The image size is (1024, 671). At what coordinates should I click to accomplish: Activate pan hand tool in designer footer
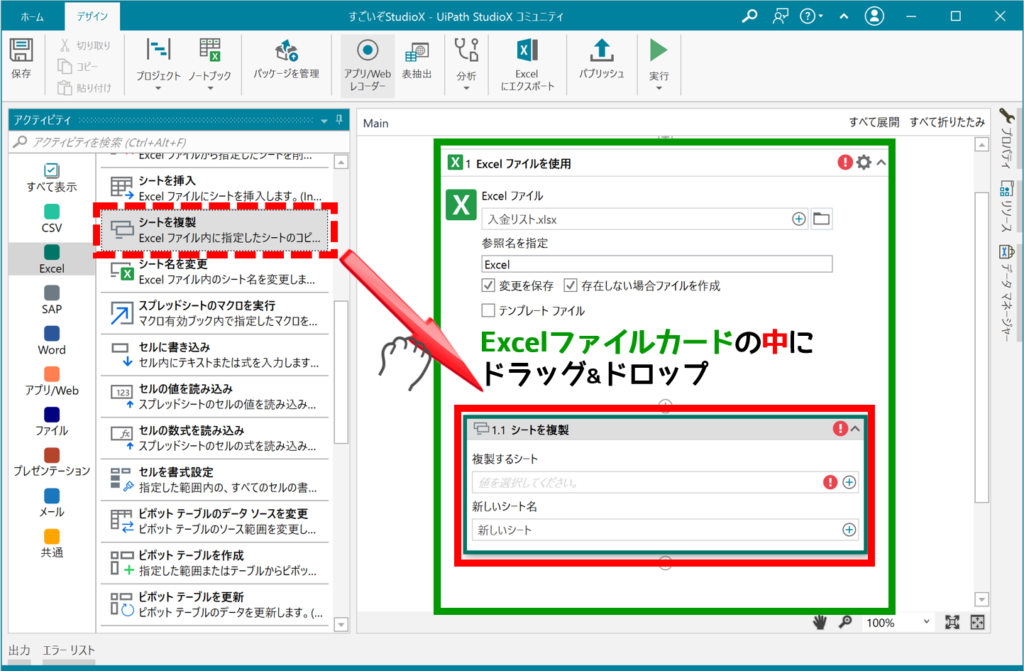pos(820,622)
